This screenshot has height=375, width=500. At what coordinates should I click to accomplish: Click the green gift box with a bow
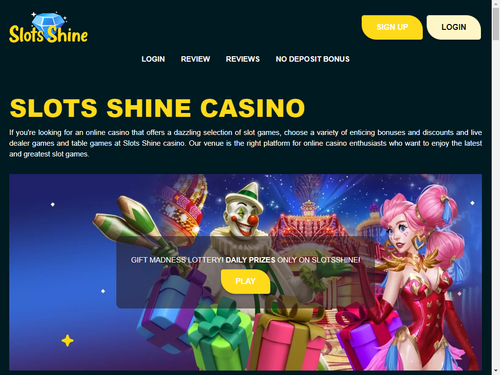221,337
